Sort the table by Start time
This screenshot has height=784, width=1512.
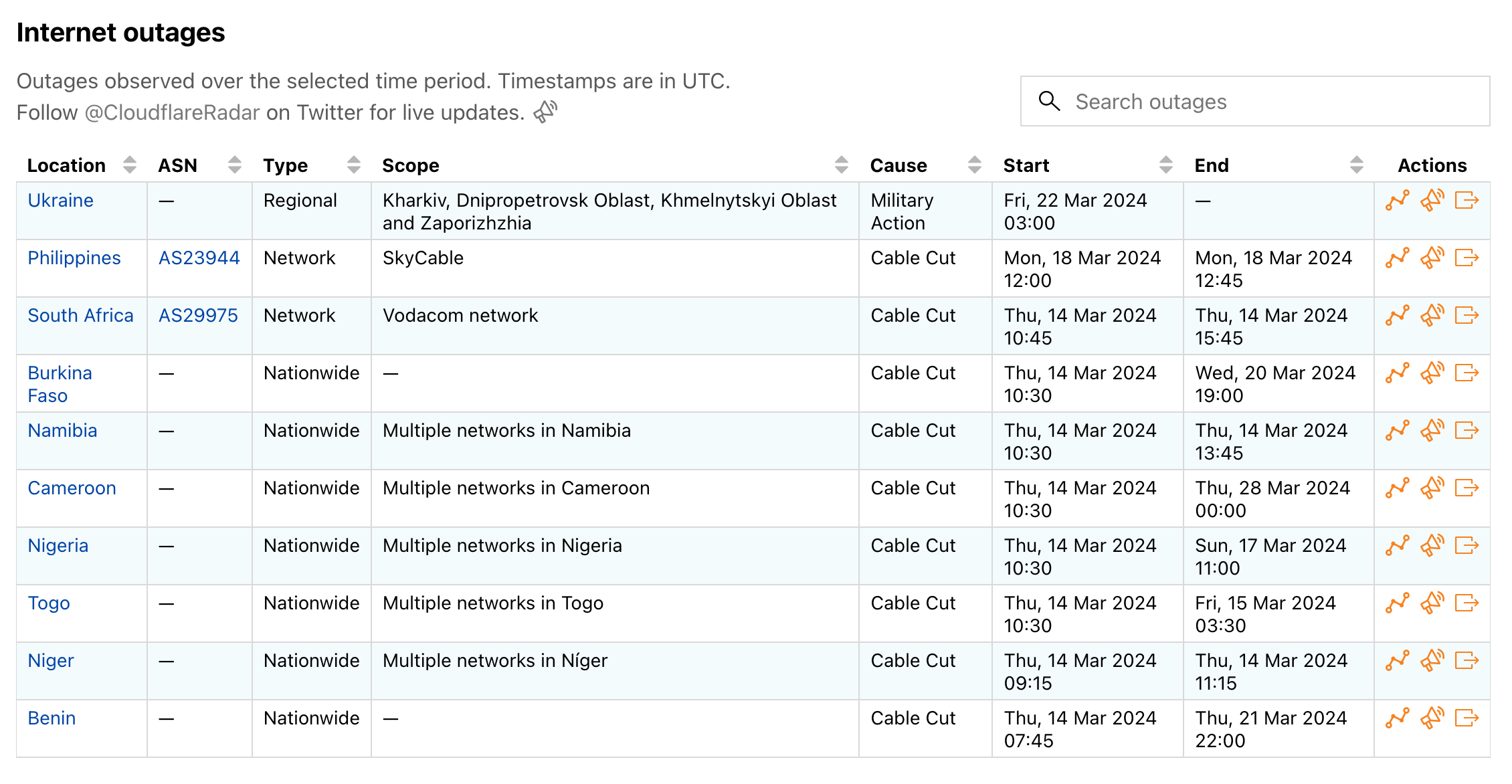pos(1165,165)
